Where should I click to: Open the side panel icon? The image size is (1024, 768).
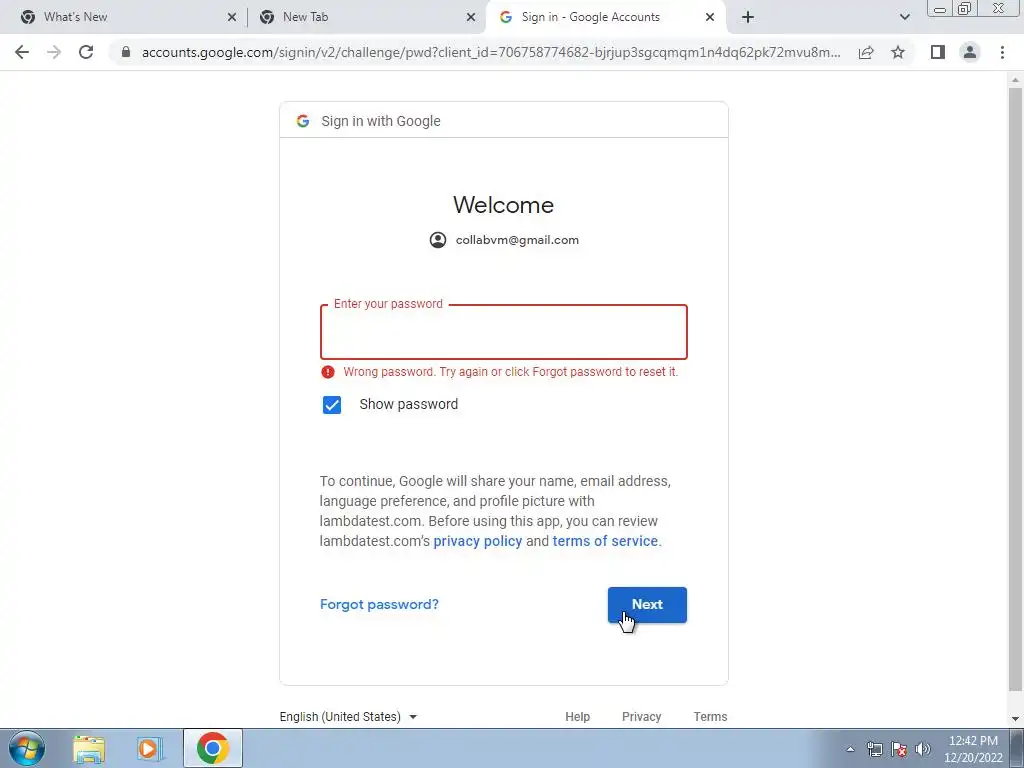[938, 52]
